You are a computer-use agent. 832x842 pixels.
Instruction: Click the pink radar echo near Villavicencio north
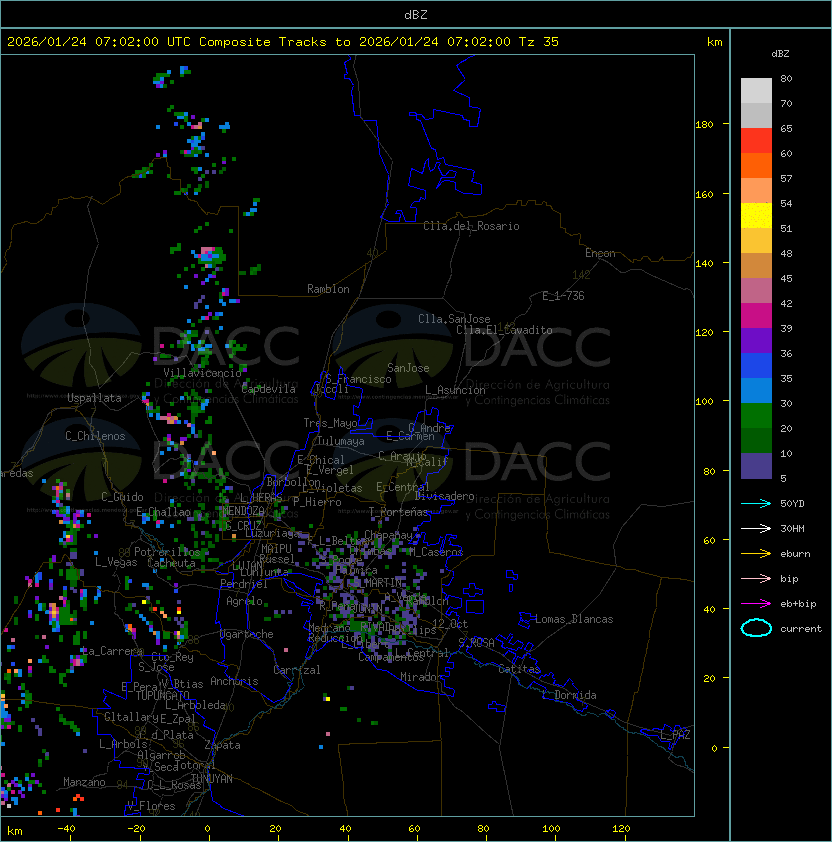pyautogui.click(x=207, y=251)
